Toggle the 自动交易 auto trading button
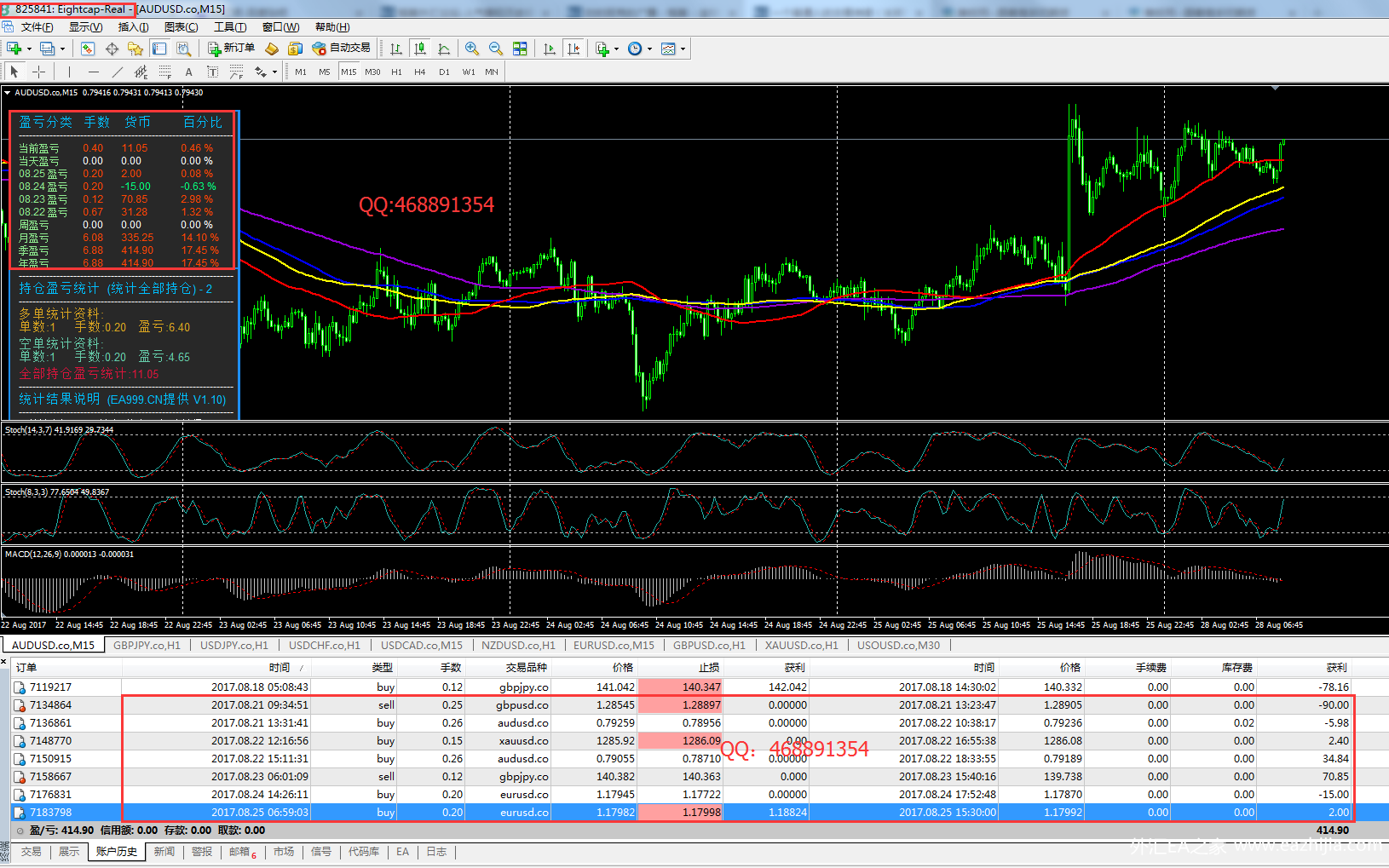Screen dimensions: 1389x868 tap(342, 49)
